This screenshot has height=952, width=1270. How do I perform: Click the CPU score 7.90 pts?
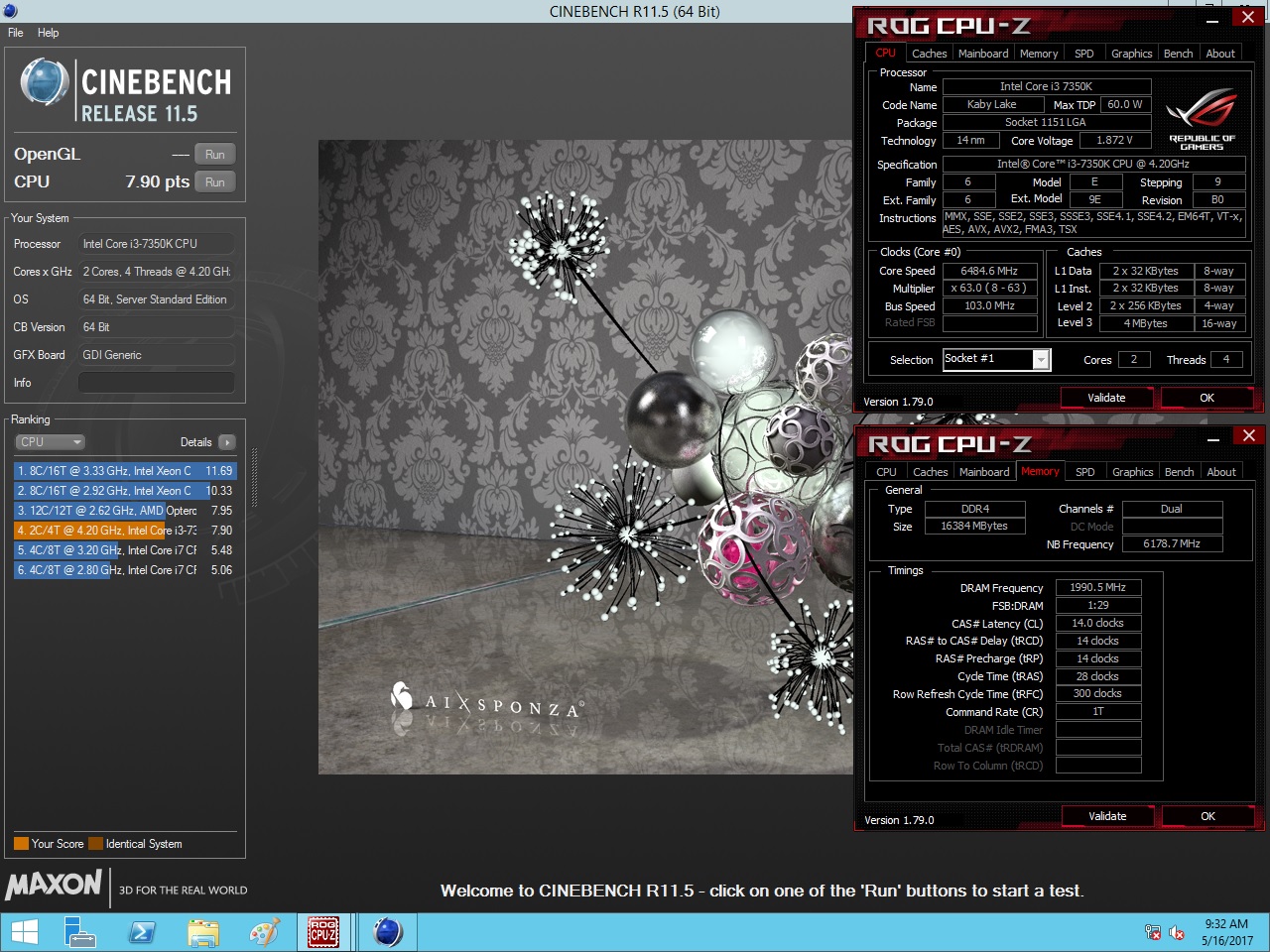click(157, 181)
